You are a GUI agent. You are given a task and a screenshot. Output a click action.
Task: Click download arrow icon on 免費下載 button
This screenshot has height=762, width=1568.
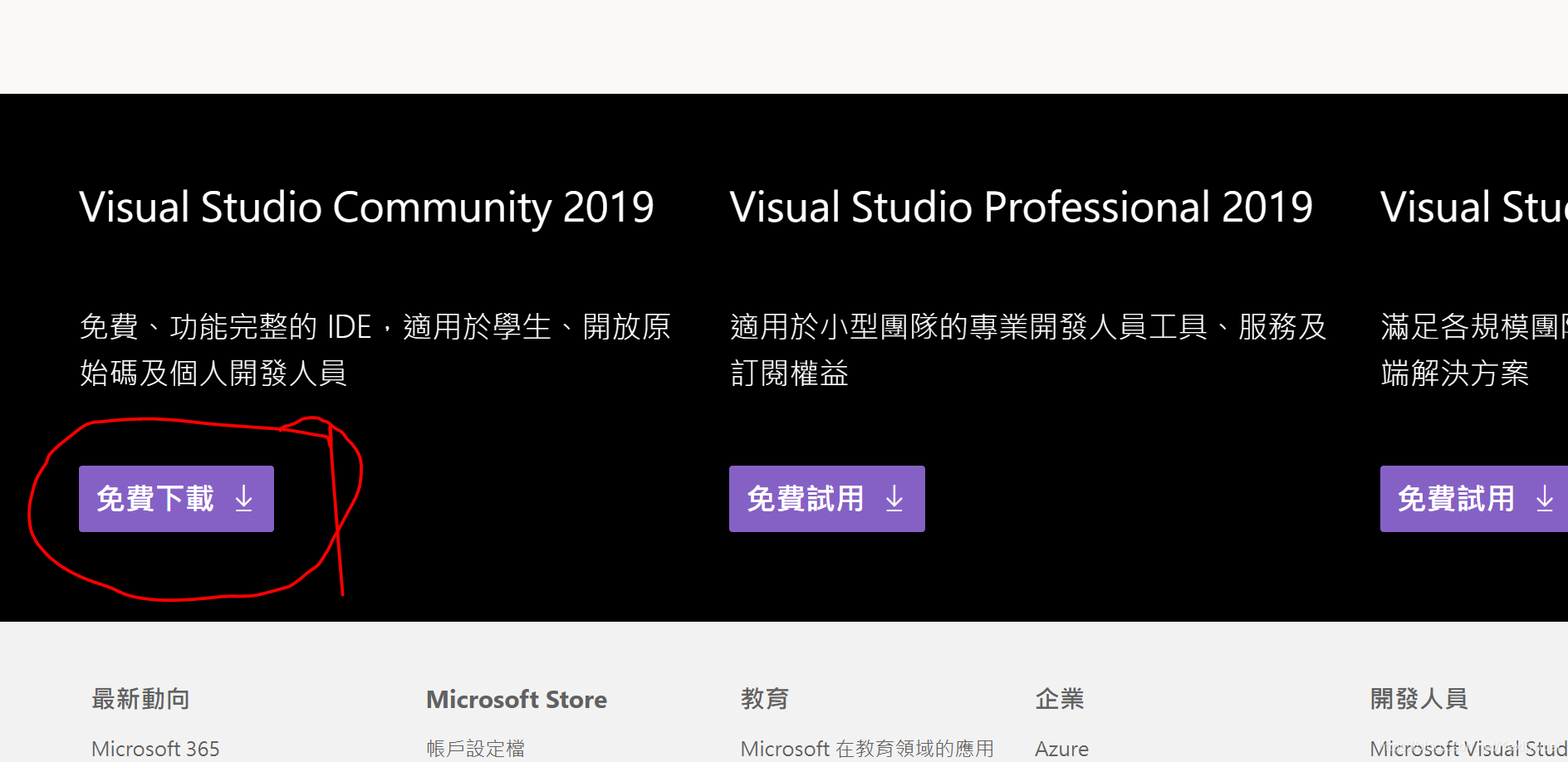(244, 499)
